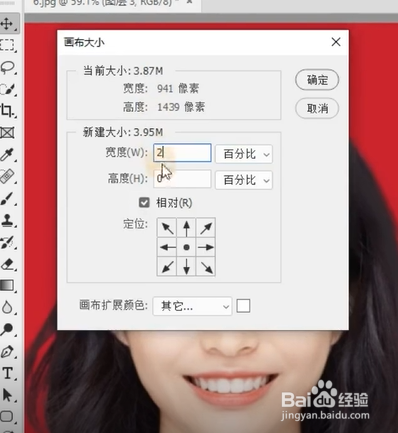Click the 确定 button

click(x=317, y=80)
